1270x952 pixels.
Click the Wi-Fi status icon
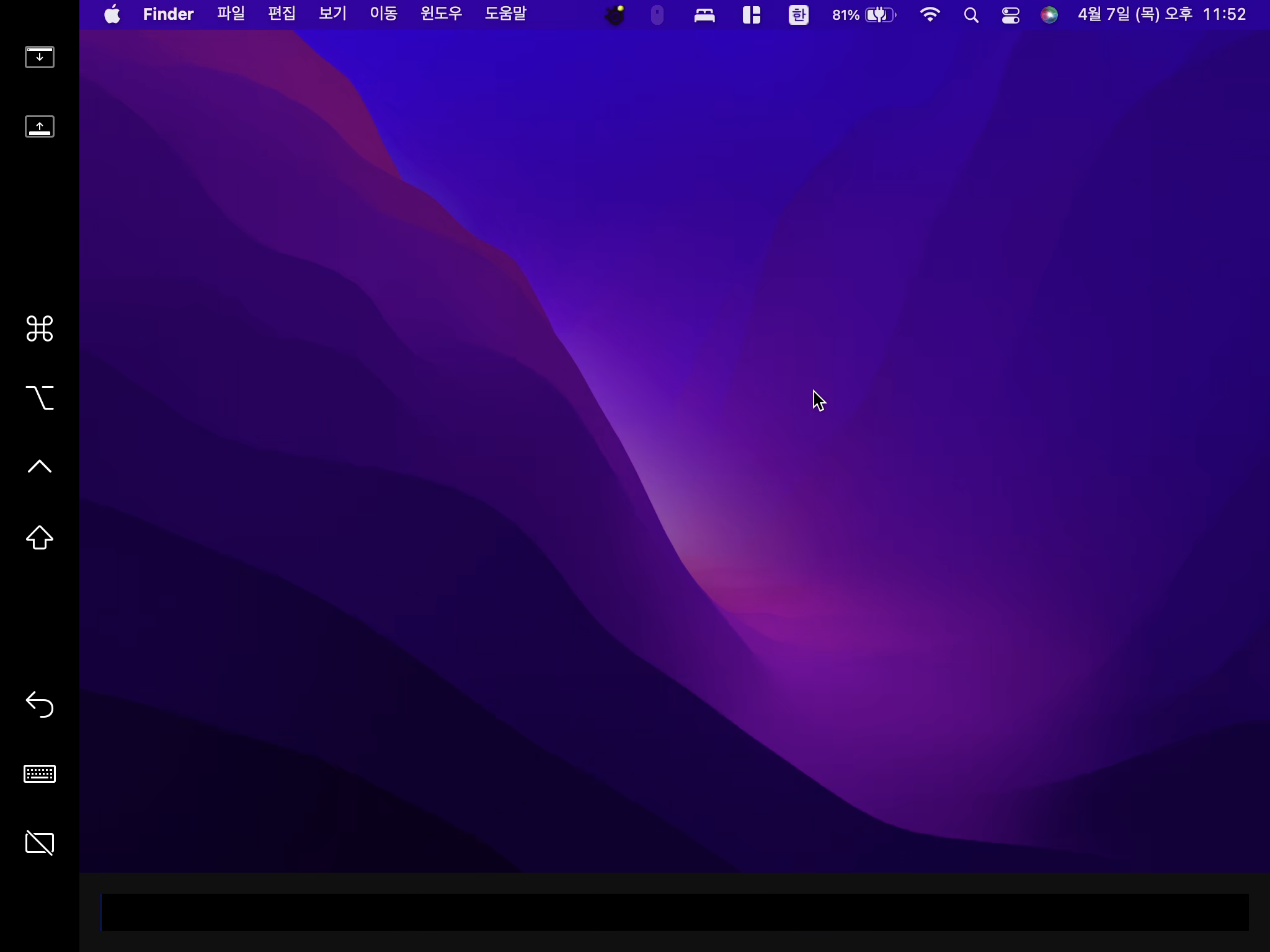[930, 15]
